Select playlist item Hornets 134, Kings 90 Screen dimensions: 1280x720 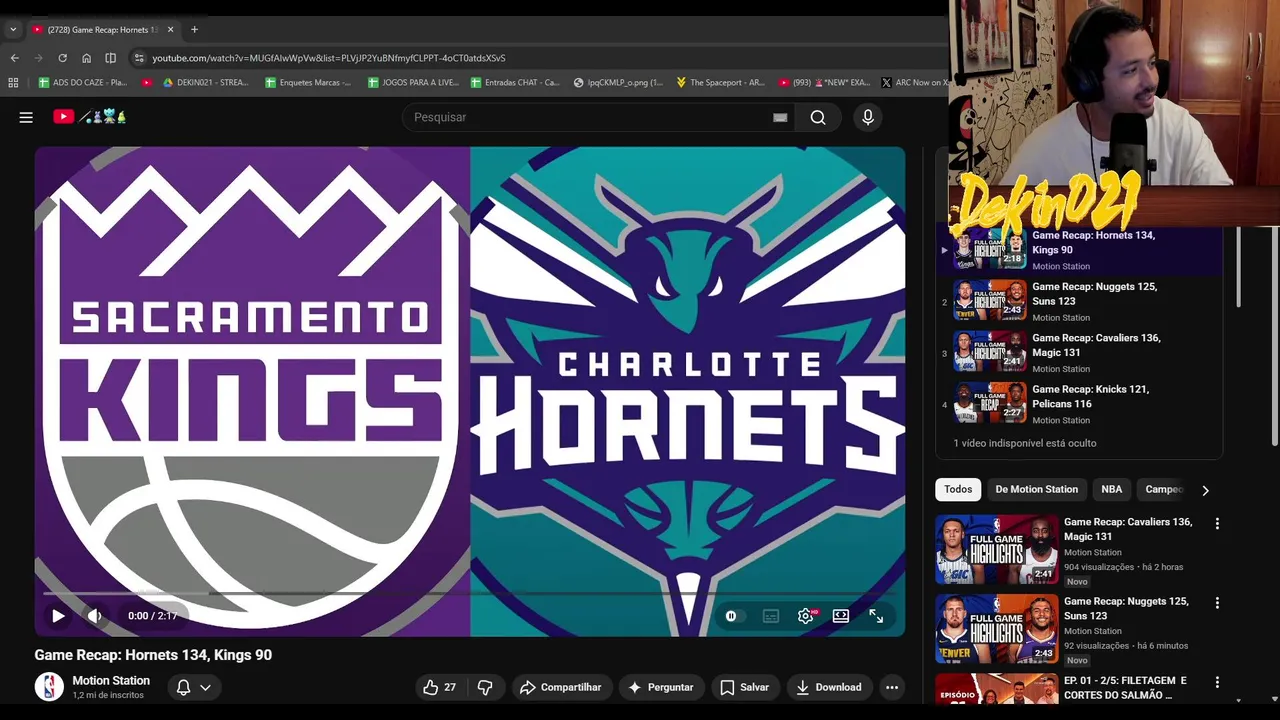point(1078,250)
